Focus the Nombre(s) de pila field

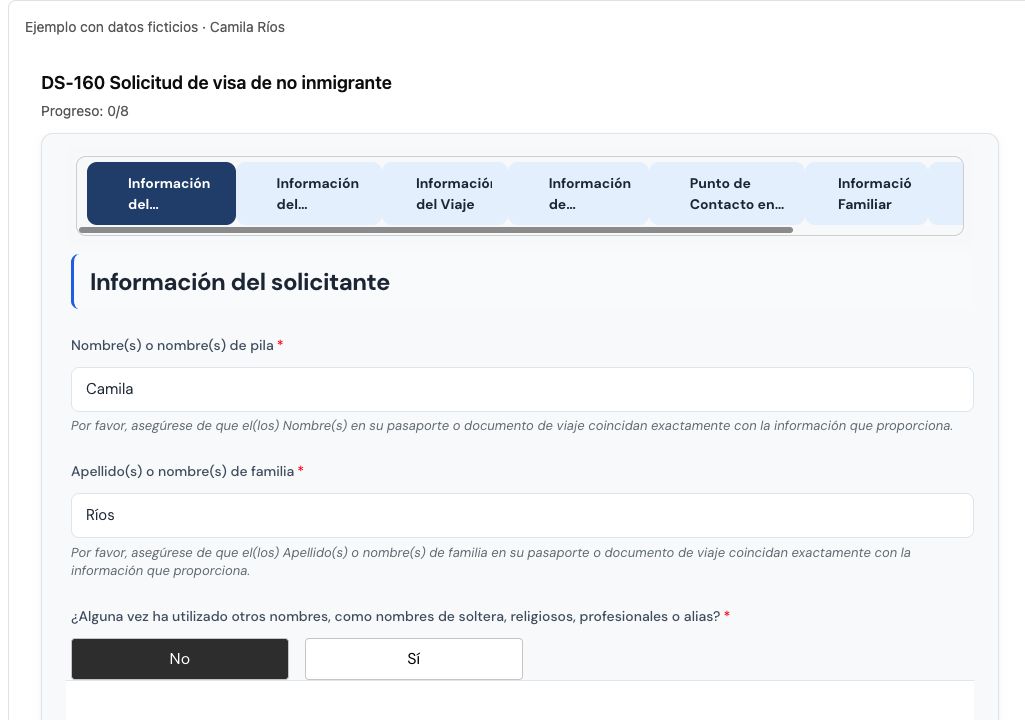pyautogui.click(x=522, y=389)
